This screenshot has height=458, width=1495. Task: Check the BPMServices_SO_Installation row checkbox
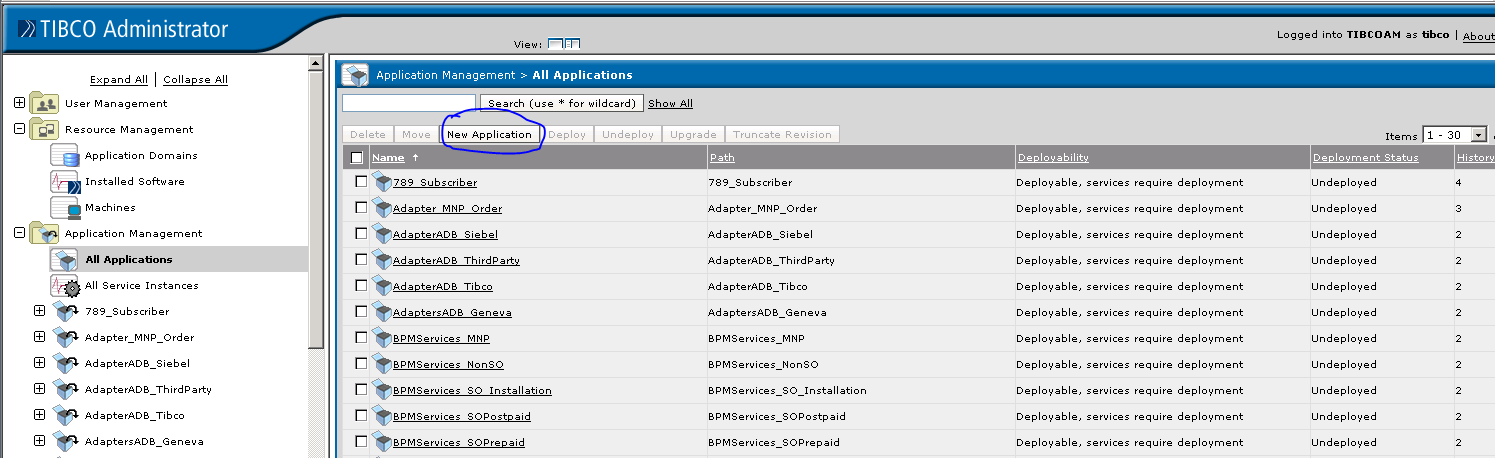361,390
